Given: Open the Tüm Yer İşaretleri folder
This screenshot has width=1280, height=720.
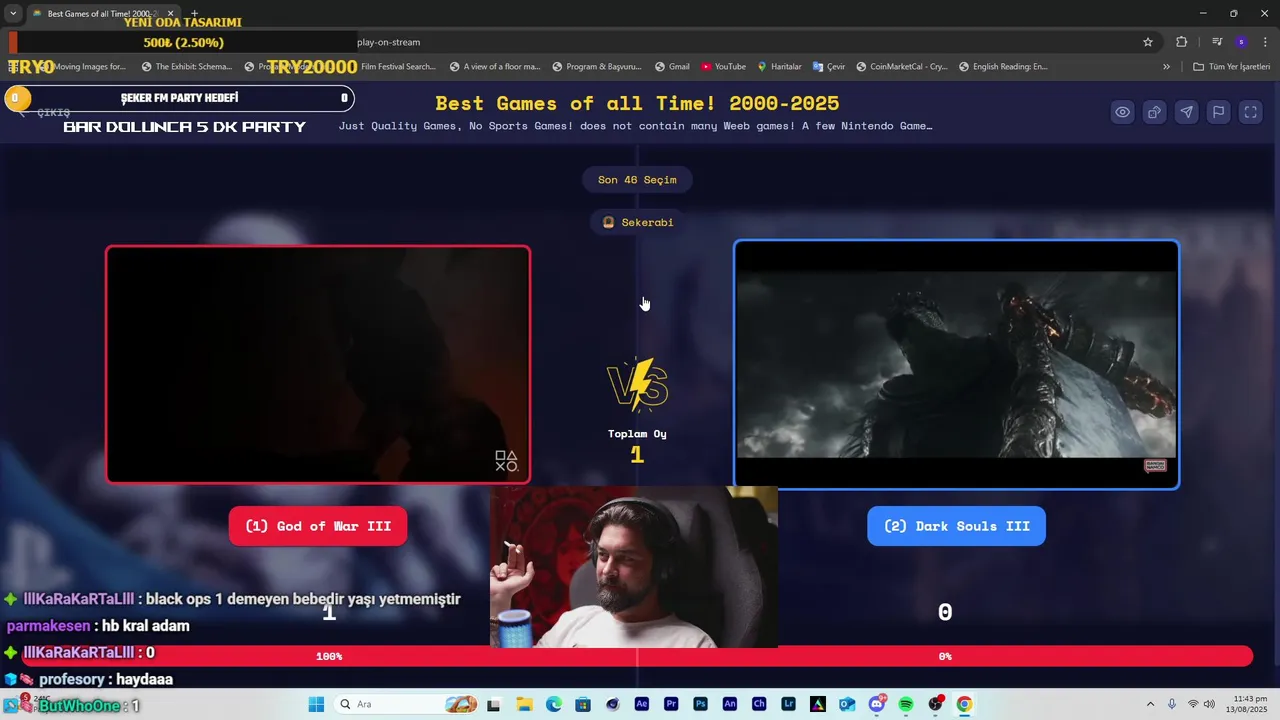Looking at the screenshot, I should [1232, 67].
